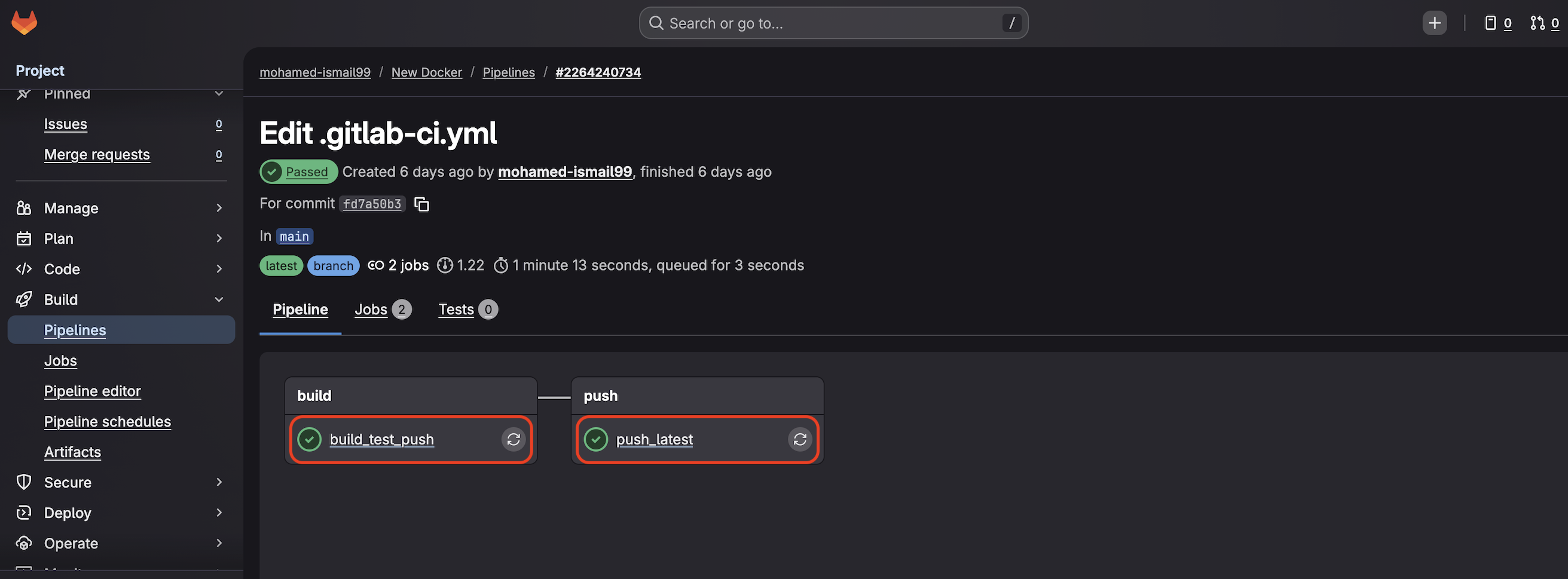Open the Pipelines breadcrumb link
This screenshot has width=1568, height=579.
[x=509, y=72]
